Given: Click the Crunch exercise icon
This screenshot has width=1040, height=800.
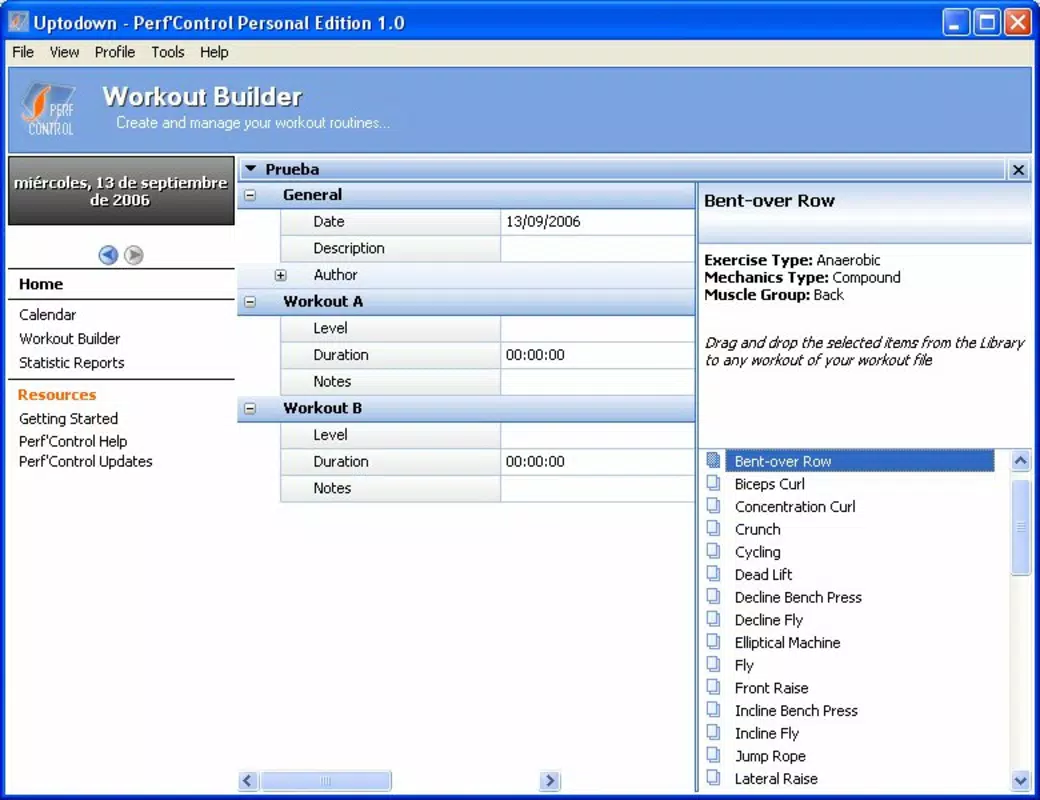Looking at the screenshot, I should coord(713,528).
